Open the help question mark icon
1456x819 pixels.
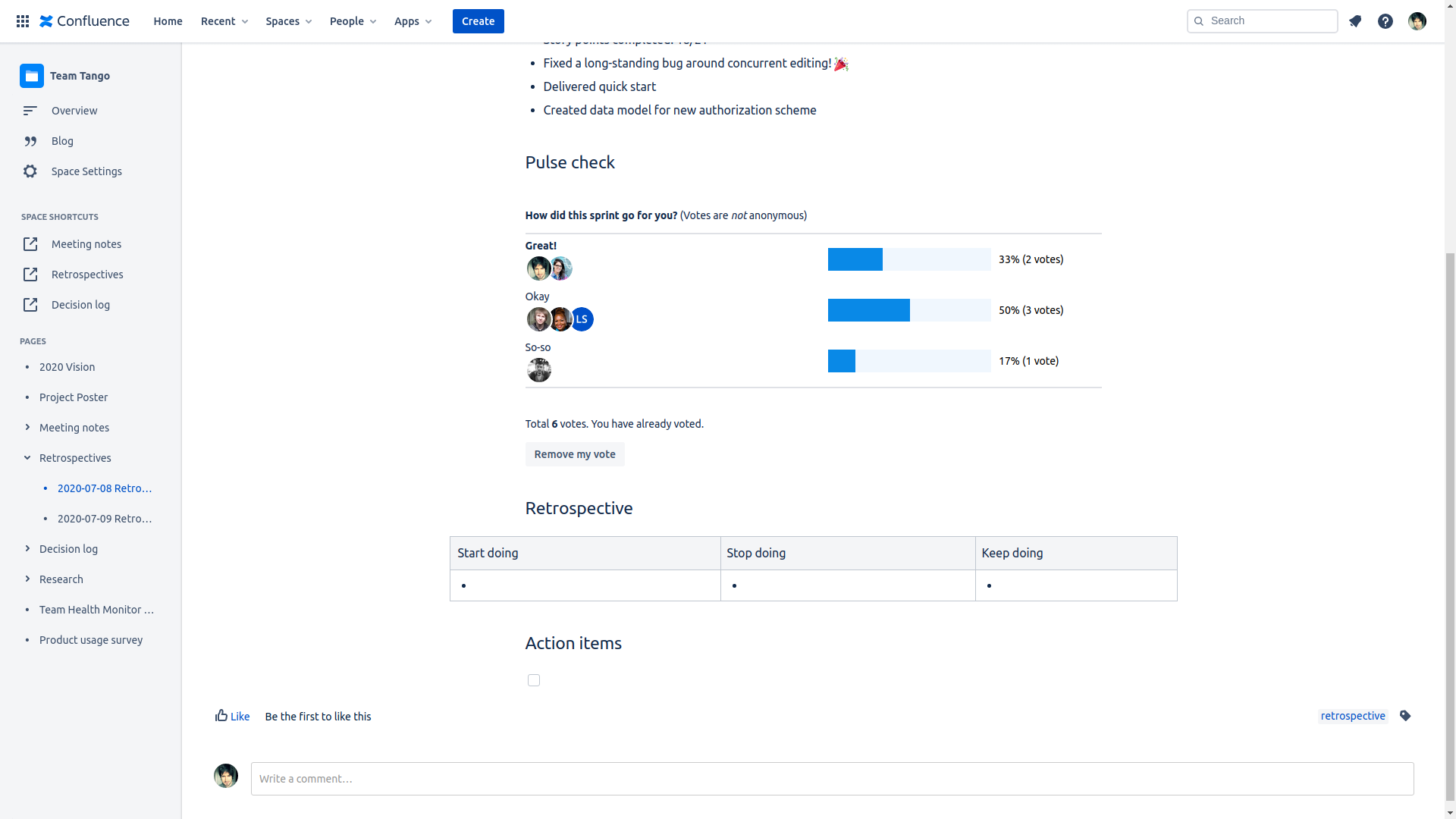tap(1385, 21)
